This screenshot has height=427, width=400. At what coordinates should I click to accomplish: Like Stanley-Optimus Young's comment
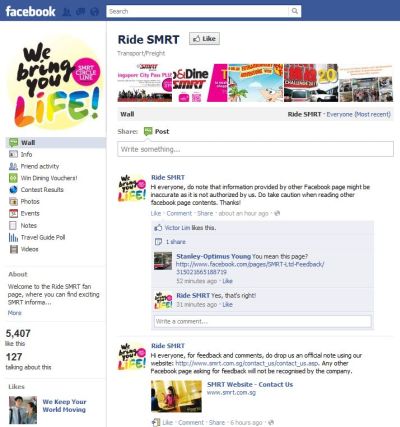pos(227,281)
